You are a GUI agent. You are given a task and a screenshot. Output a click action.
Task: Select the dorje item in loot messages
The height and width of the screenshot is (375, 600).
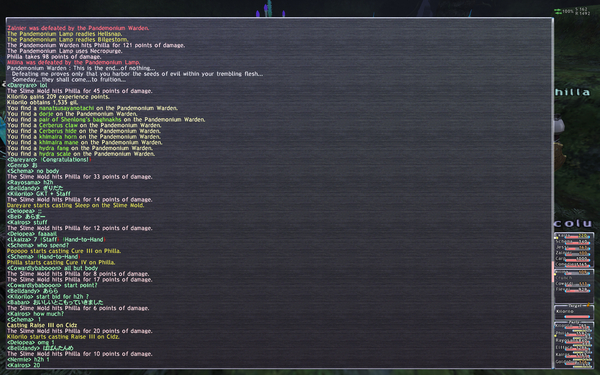coord(46,114)
